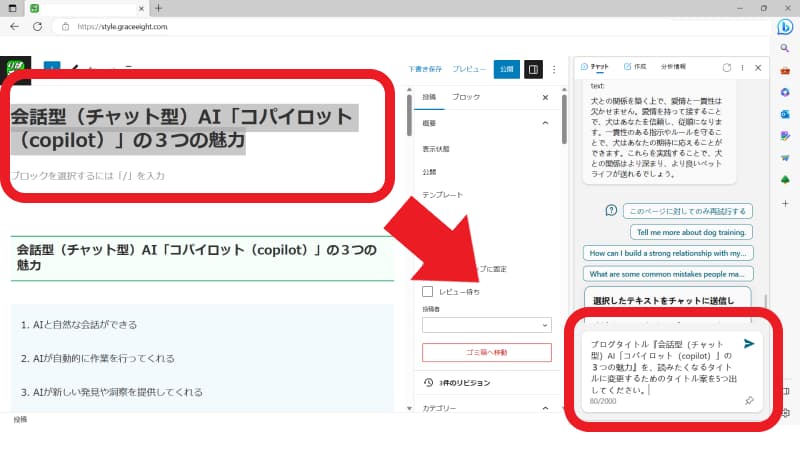This screenshot has width=800, height=450.
Task: Click the プレビュー link
Action: [x=469, y=69]
